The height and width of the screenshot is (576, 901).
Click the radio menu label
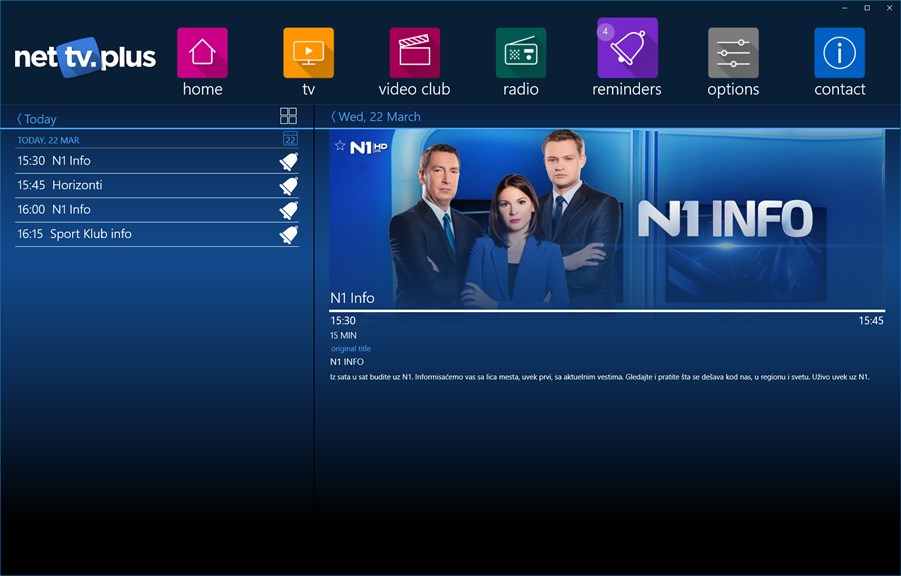point(521,89)
